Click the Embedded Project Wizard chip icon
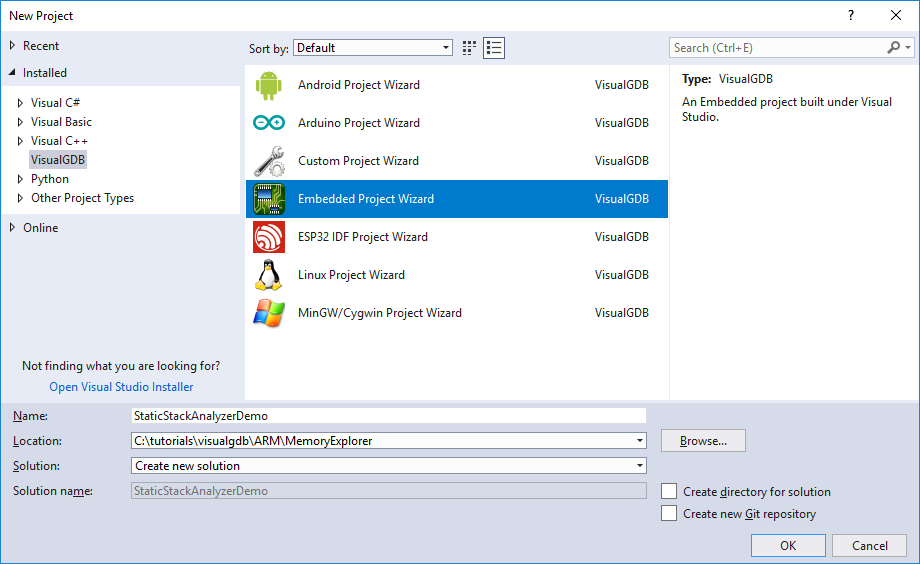 pyautogui.click(x=269, y=199)
